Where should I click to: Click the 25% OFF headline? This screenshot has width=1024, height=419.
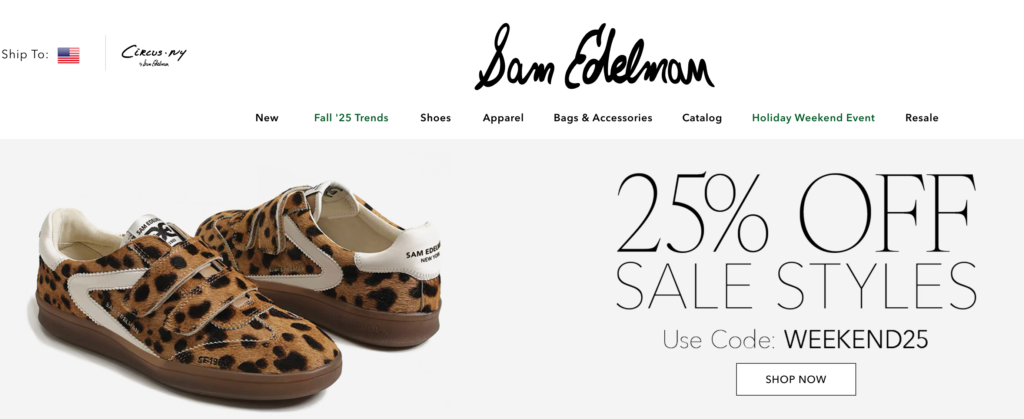796,213
